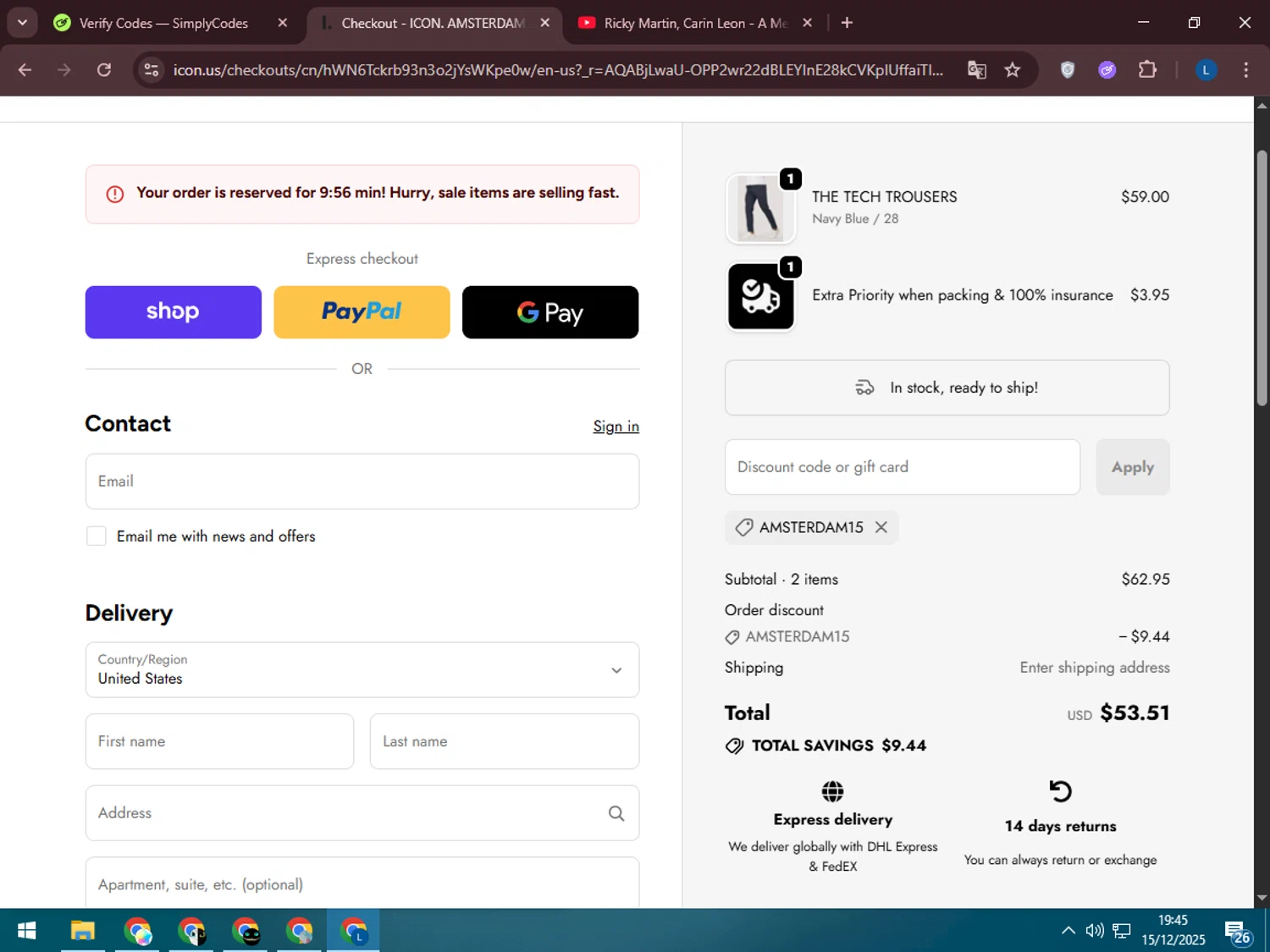Pay with Google Pay express button

point(550,312)
